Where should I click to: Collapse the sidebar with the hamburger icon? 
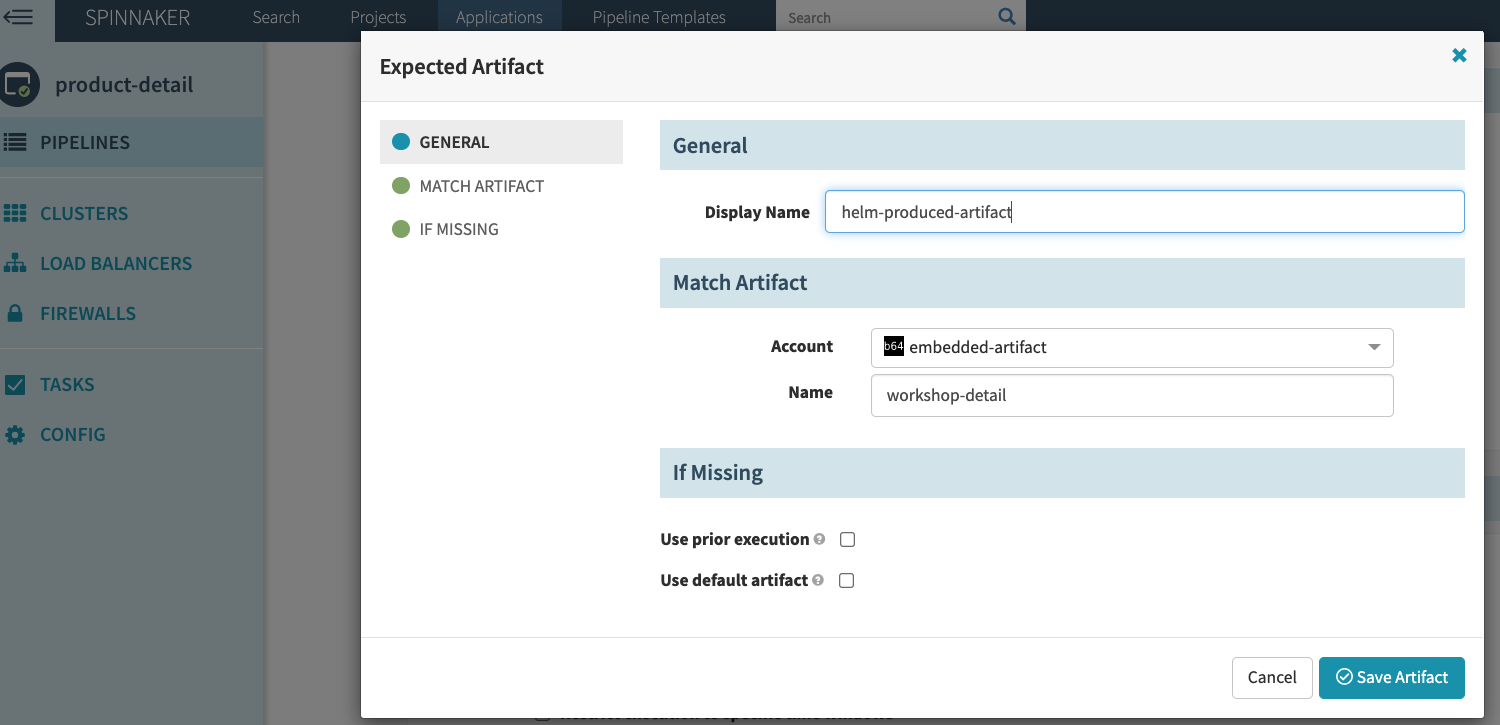[x=19, y=17]
